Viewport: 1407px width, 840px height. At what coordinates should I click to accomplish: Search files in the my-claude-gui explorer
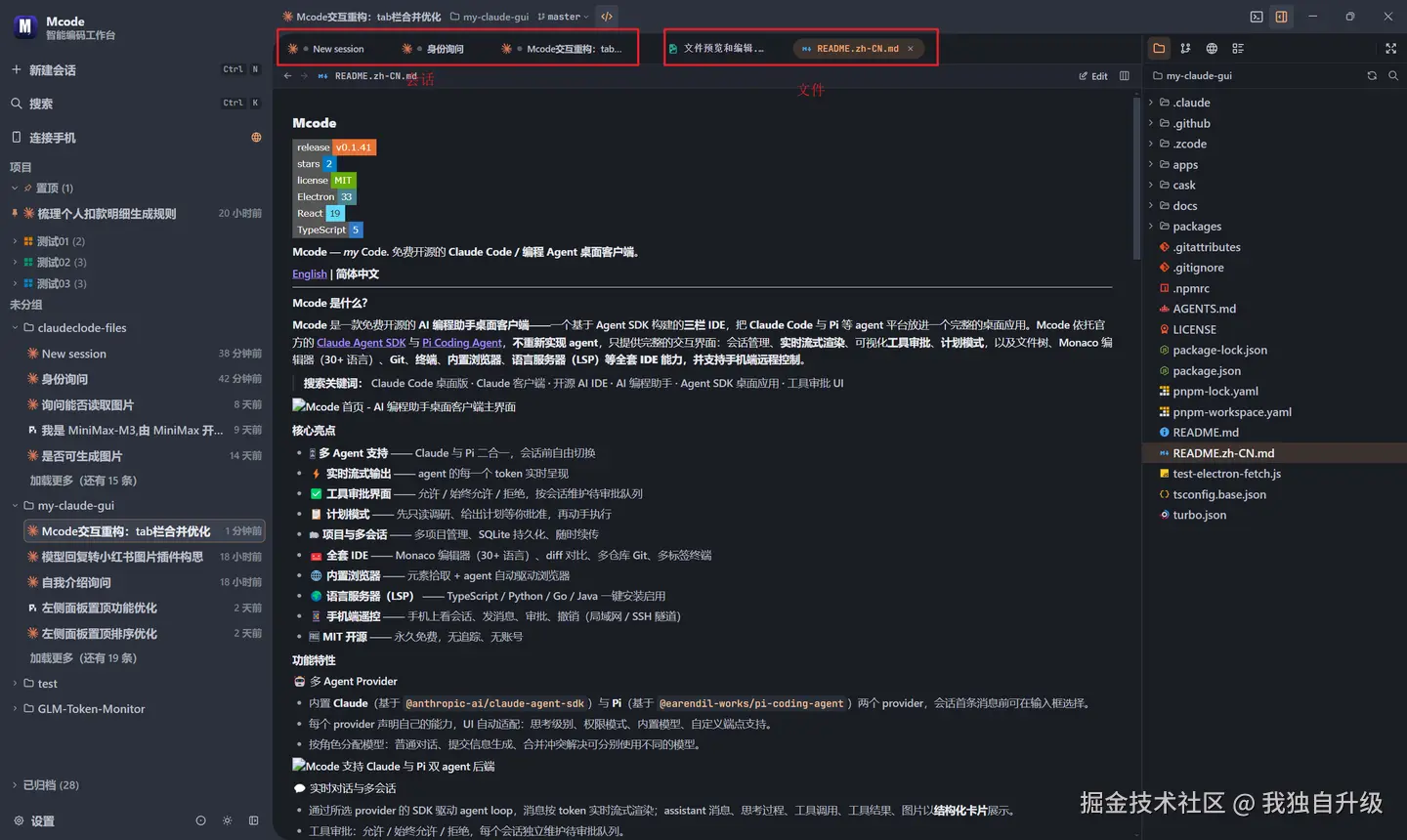1393,75
